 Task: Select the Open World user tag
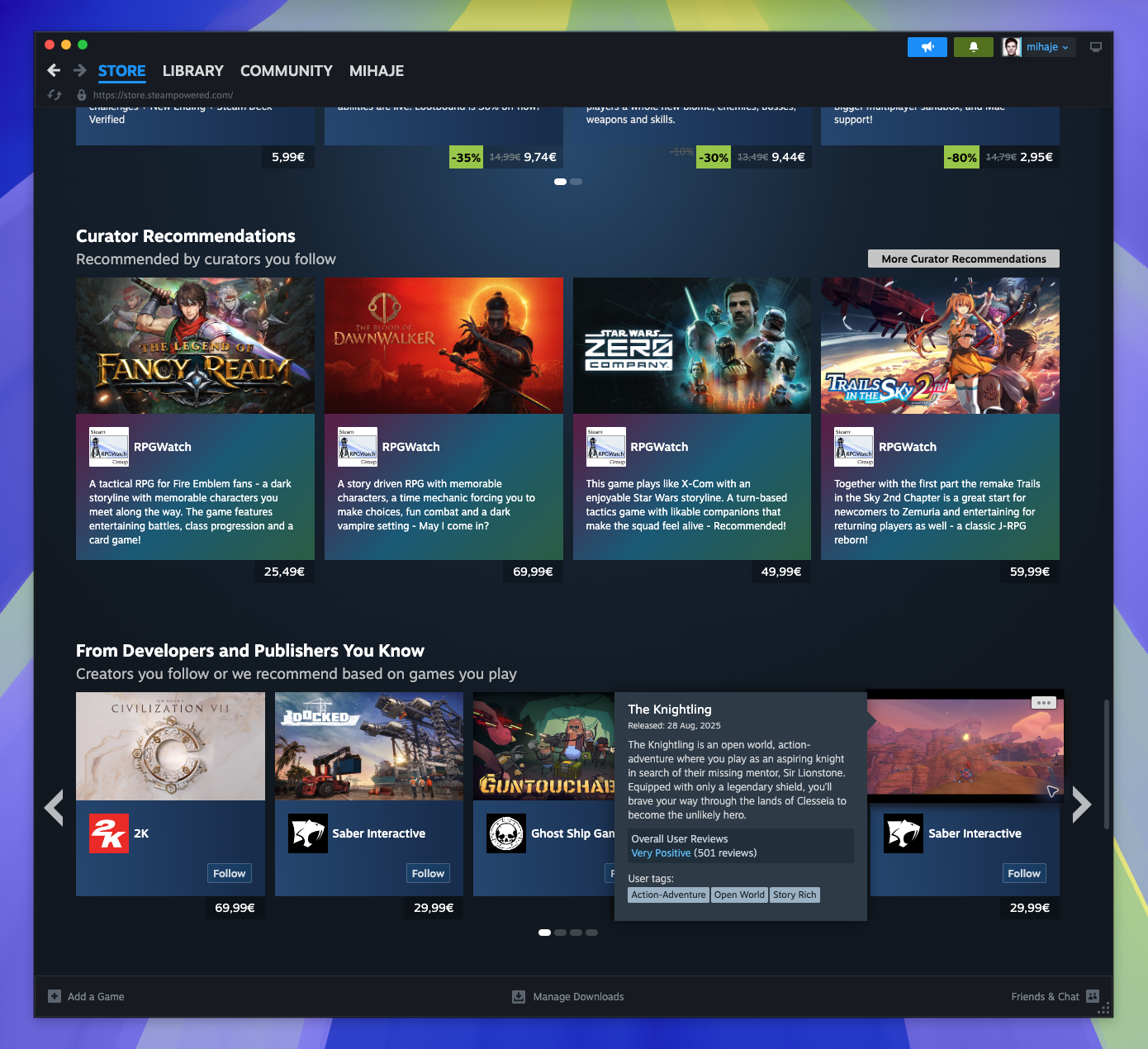[x=739, y=895]
